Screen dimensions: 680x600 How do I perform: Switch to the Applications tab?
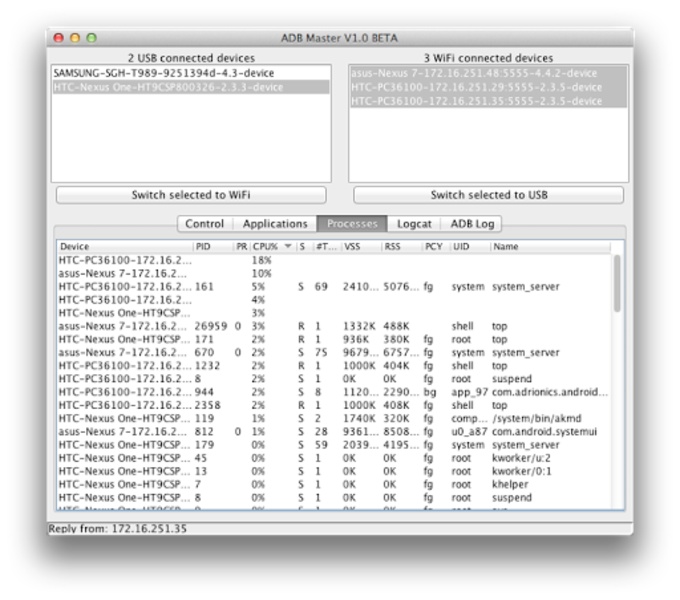pyautogui.click(x=275, y=224)
